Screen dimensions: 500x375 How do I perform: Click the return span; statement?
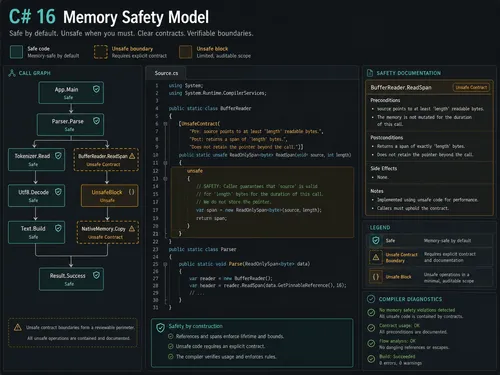(x=211, y=218)
